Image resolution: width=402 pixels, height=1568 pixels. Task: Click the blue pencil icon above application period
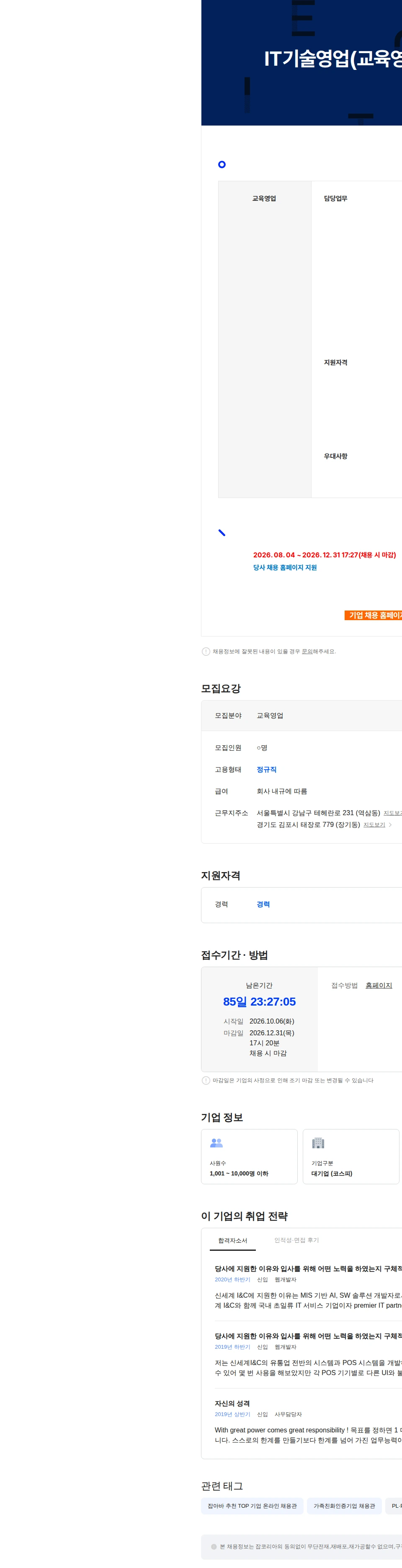(x=222, y=533)
